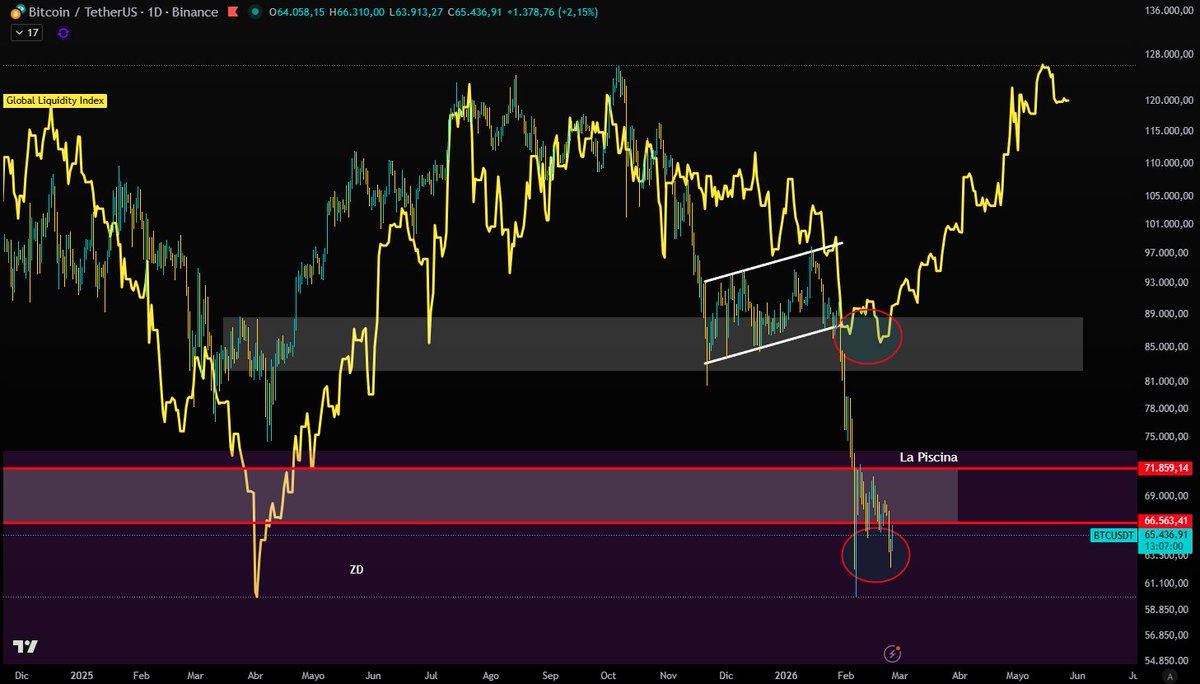
Task: Click the 2026 label on time axis
Action: [784, 675]
